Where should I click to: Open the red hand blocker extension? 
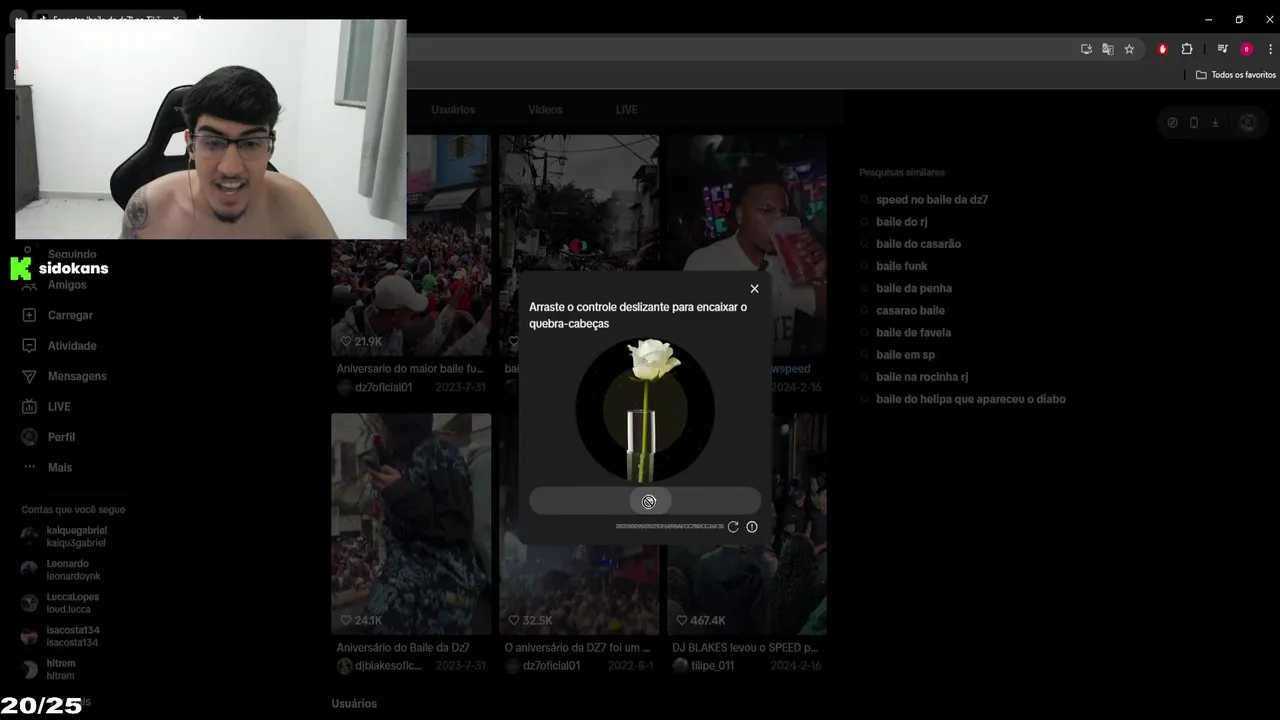click(x=1163, y=49)
